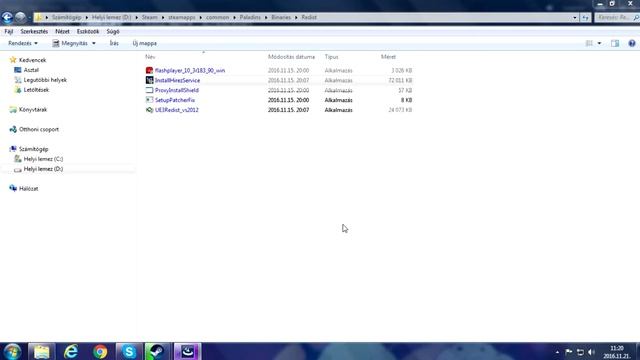Screen dimensions: 640x360
Task: Open Hálózat in the sidebar
Action: click(29, 189)
